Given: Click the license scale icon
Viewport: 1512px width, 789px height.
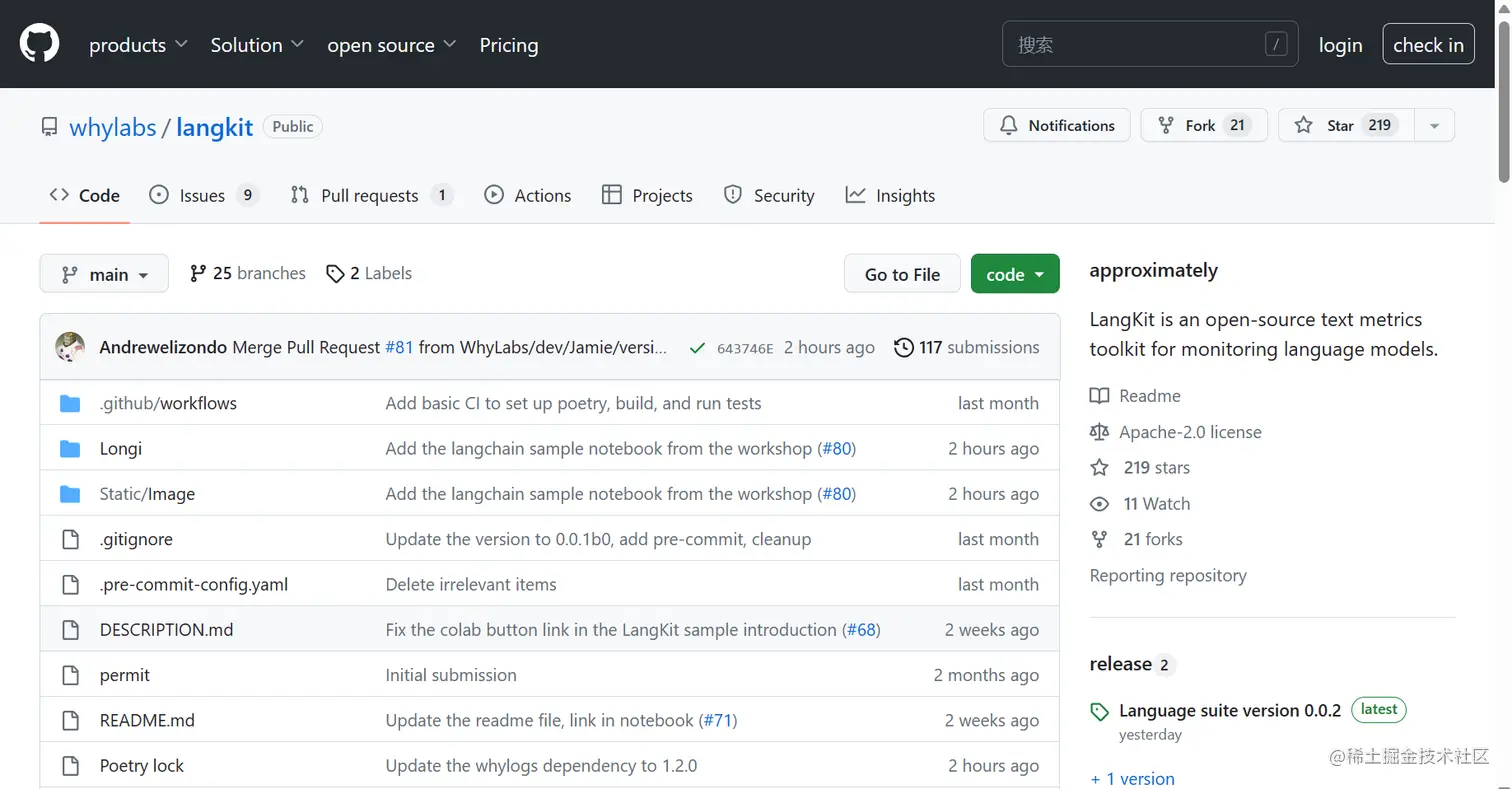Looking at the screenshot, I should (1099, 432).
